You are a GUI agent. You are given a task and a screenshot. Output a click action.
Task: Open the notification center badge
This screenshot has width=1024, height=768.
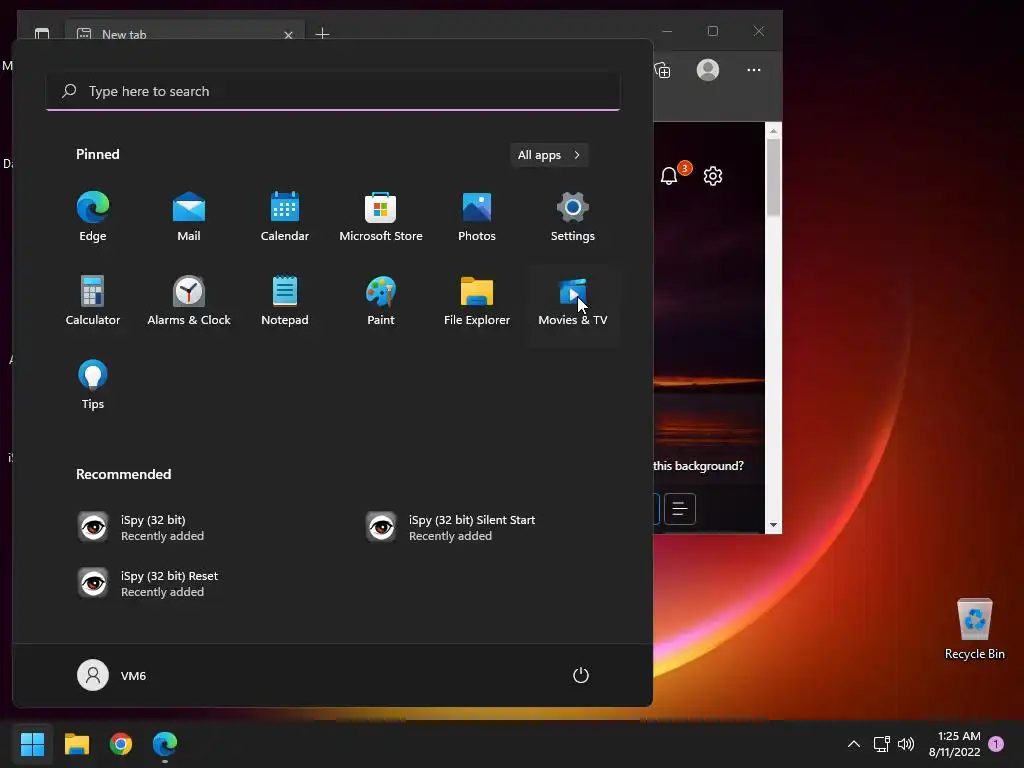tap(997, 744)
